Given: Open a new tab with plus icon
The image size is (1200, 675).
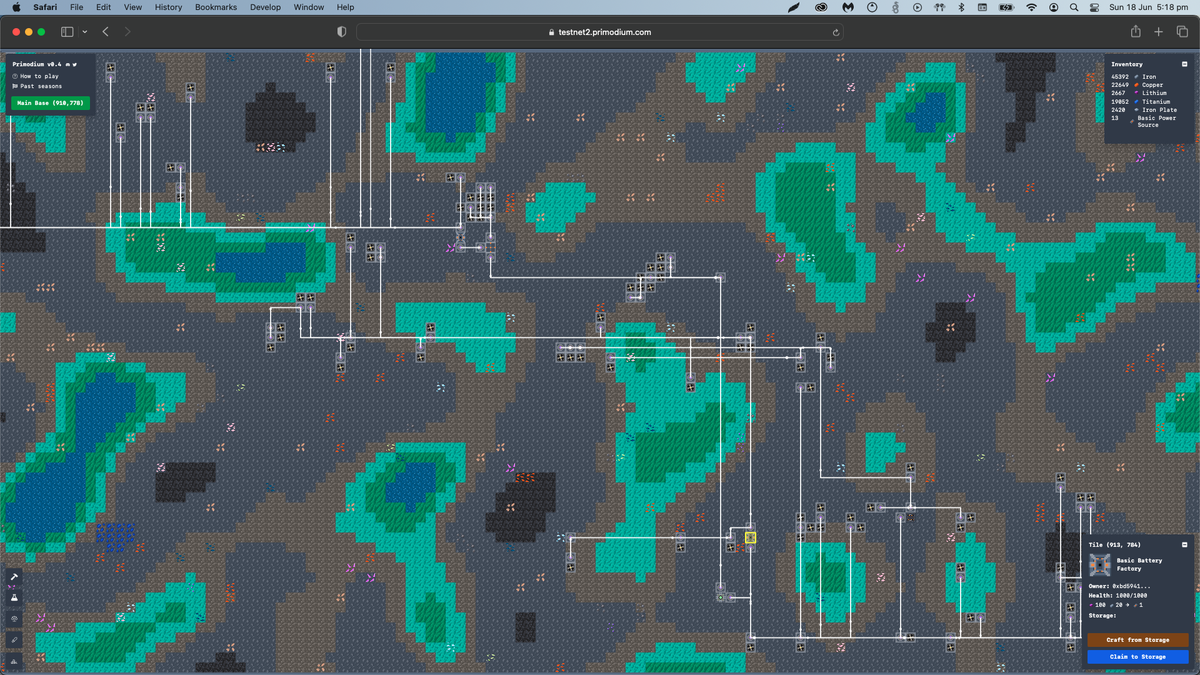Looking at the screenshot, I should coord(1159,32).
